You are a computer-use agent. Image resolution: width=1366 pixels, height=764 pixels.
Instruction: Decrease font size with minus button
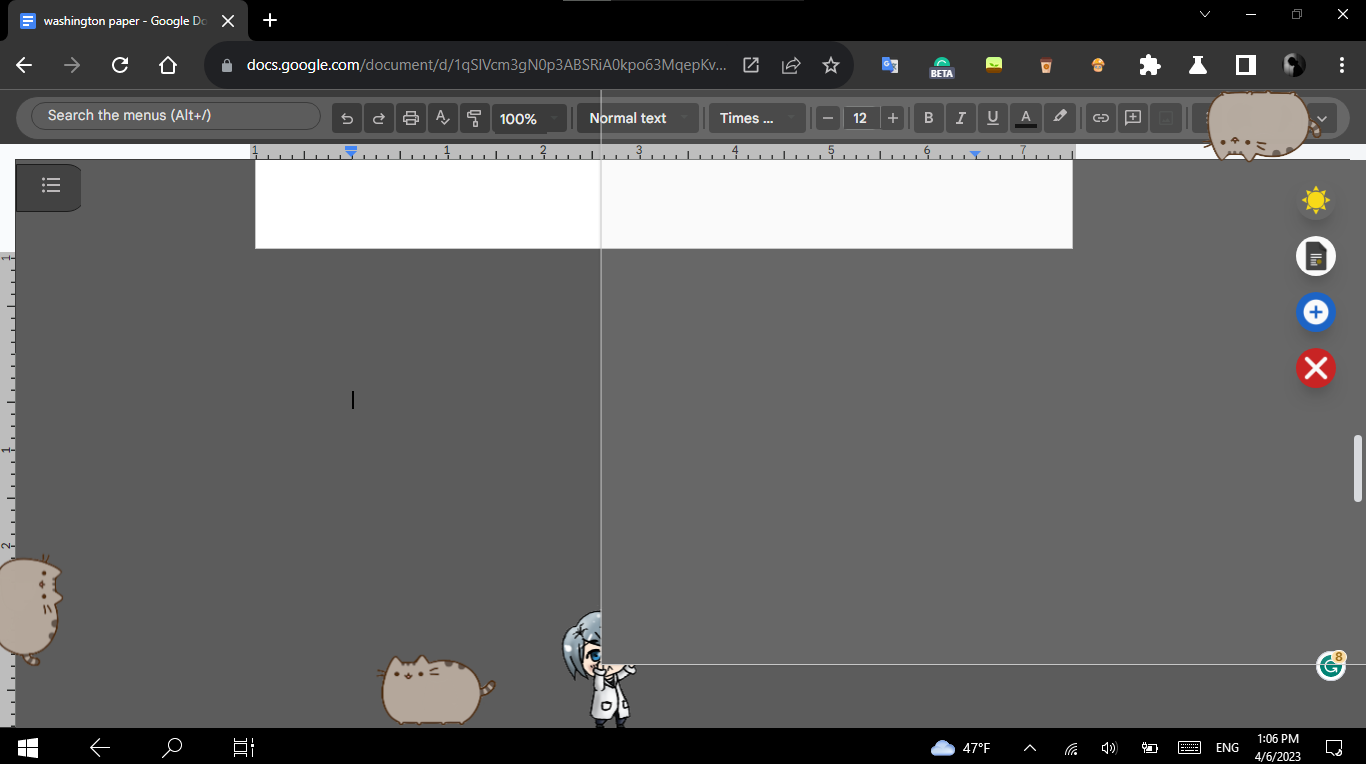(x=828, y=118)
